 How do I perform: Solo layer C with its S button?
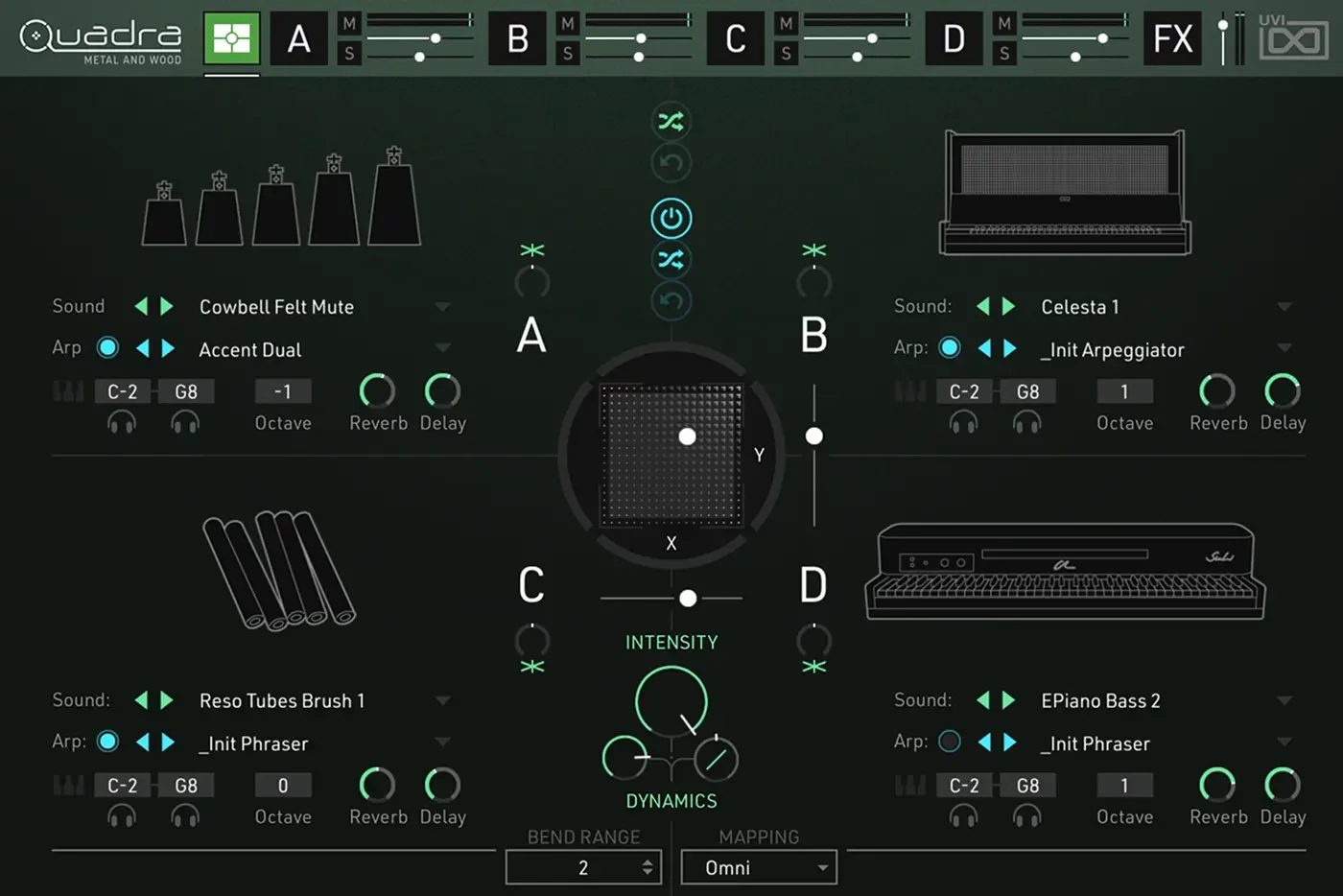787,54
